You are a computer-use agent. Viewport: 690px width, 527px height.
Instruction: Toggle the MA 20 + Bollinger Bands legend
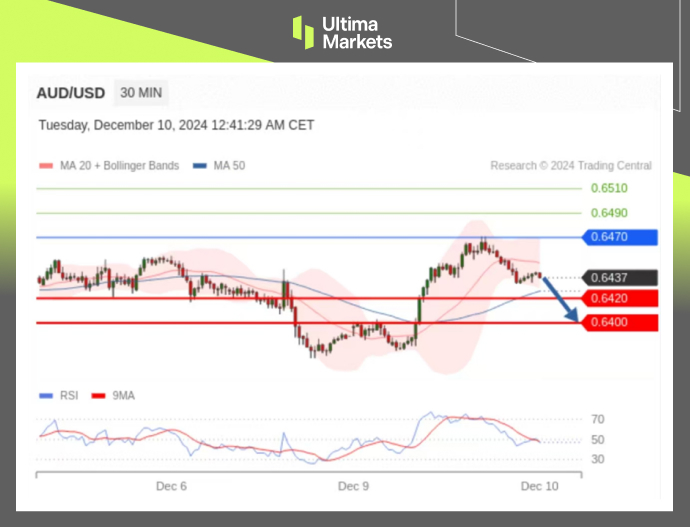[x=109, y=166]
